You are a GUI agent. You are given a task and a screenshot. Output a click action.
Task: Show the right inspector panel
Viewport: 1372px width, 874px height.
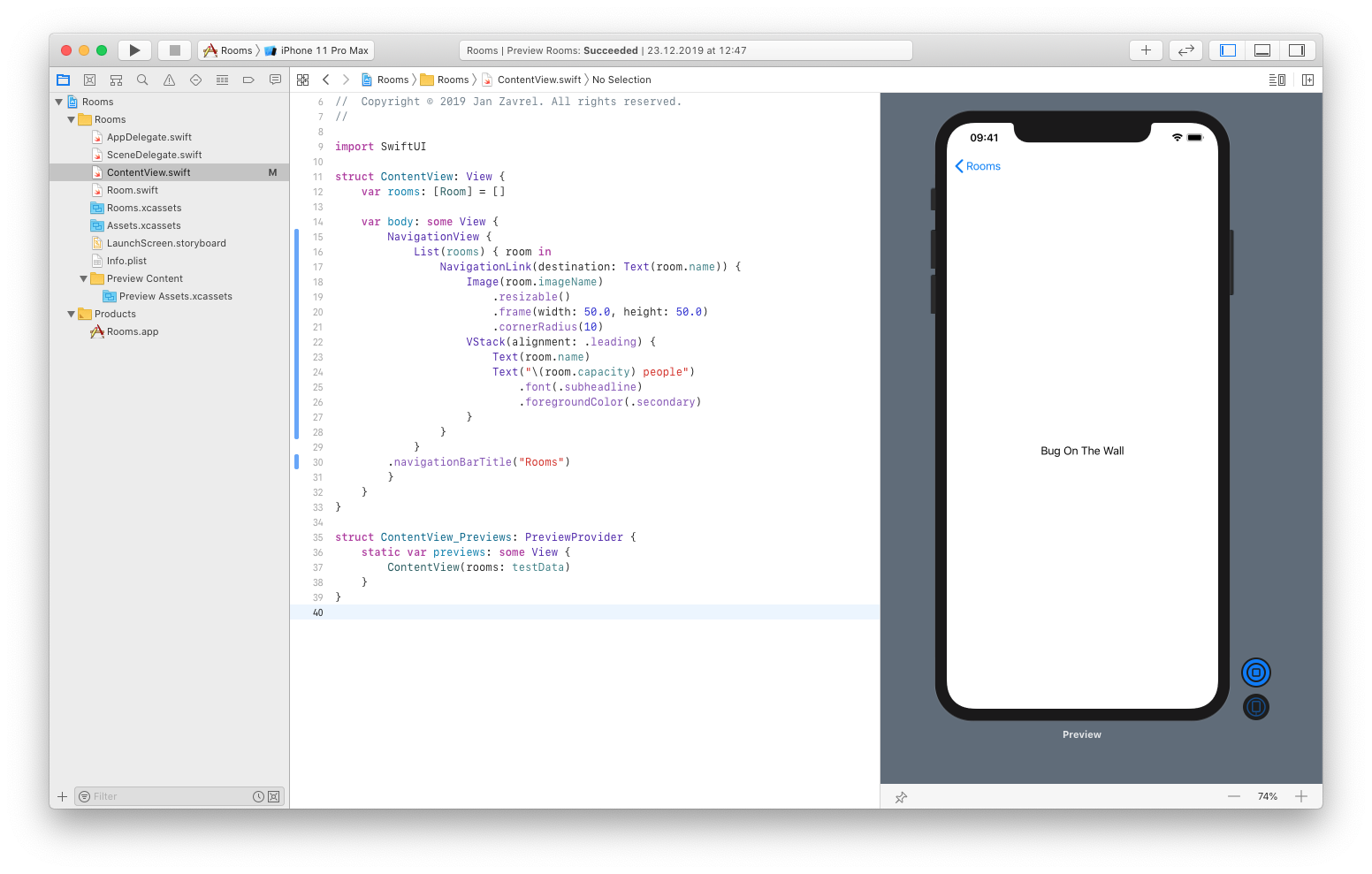coord(1297,50)
